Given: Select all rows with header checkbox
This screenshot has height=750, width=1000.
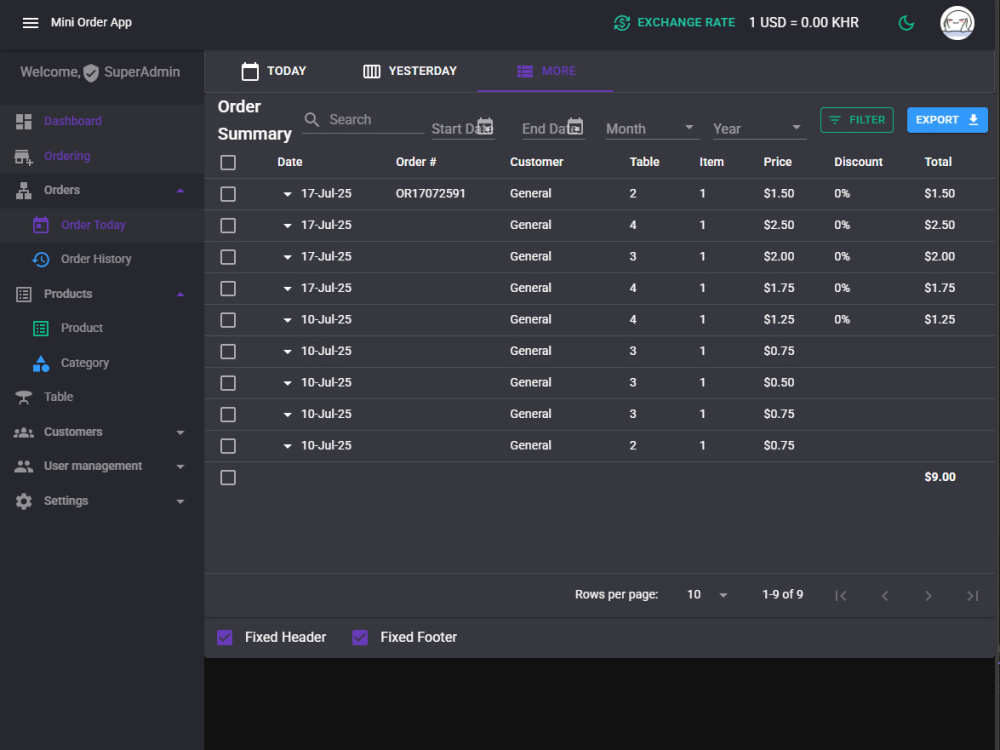Looking at the screenshot, I should click(x=228, y=163).
